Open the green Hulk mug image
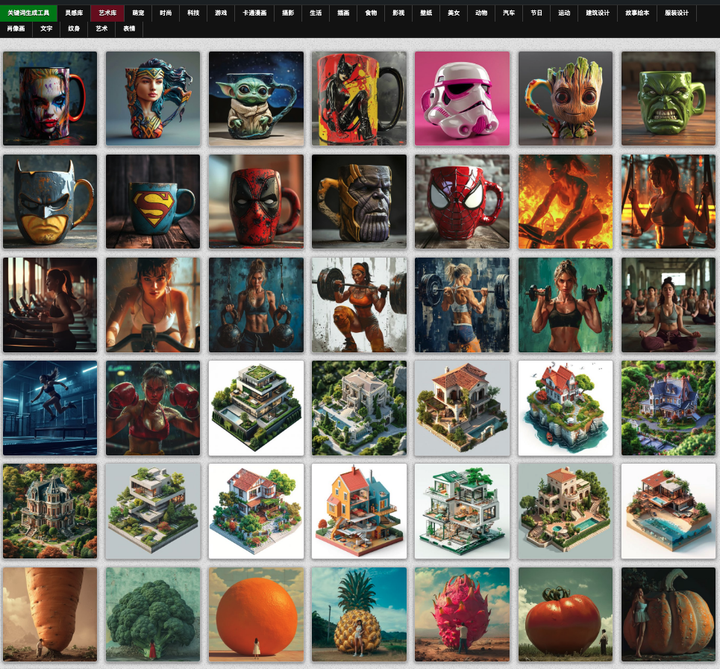The image size is (720, 669). [668, 98]
